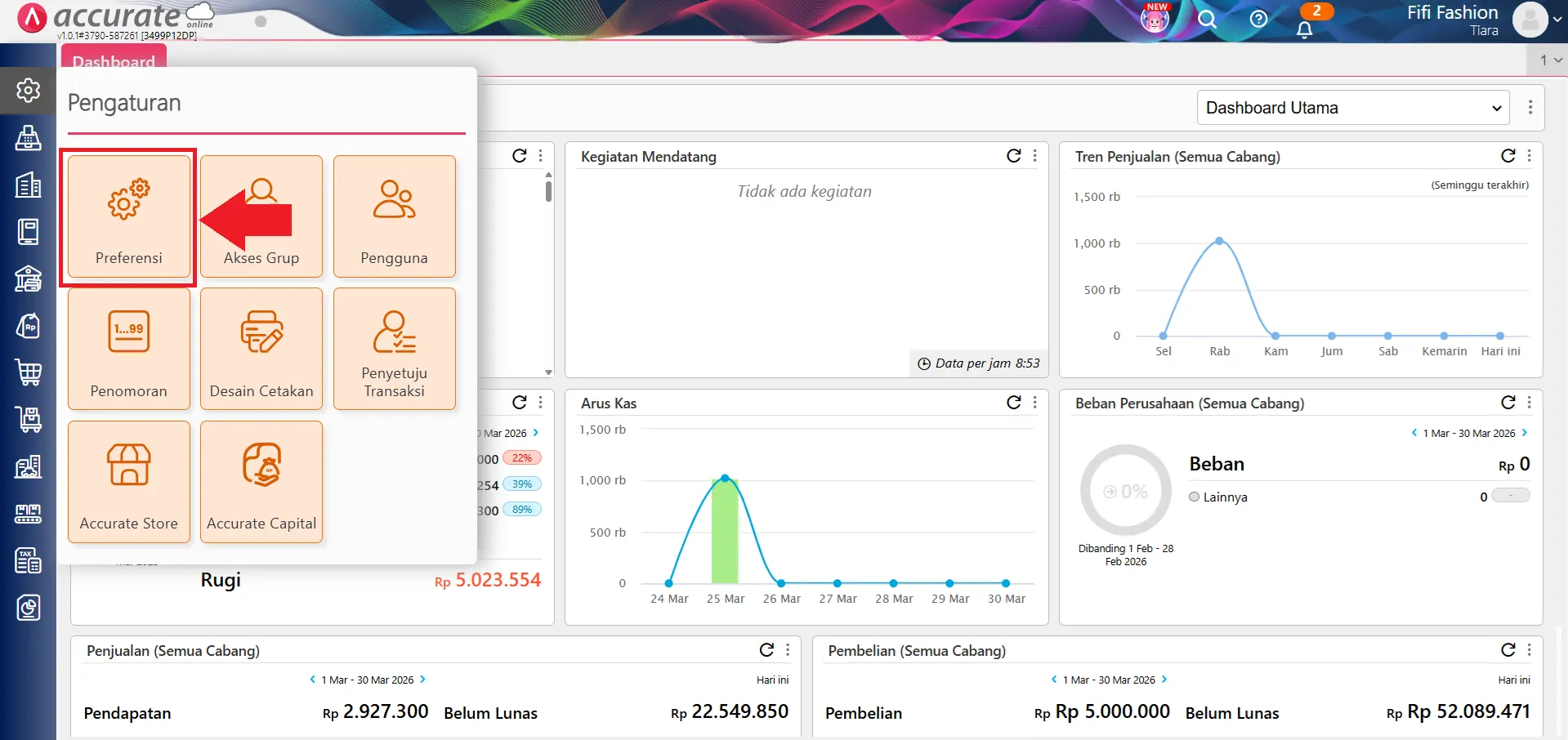The image size is (1568, 740).
Task: Select the Lainnya radio indicator in Beban
Action: coord(1195,497)
